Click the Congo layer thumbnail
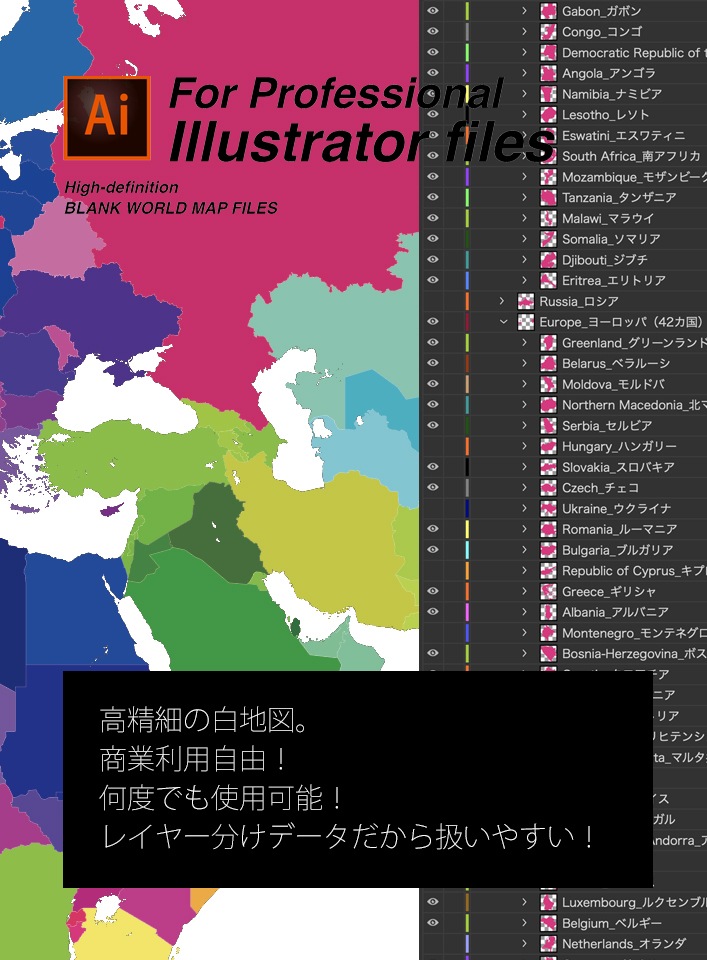 tap(548, 31)
